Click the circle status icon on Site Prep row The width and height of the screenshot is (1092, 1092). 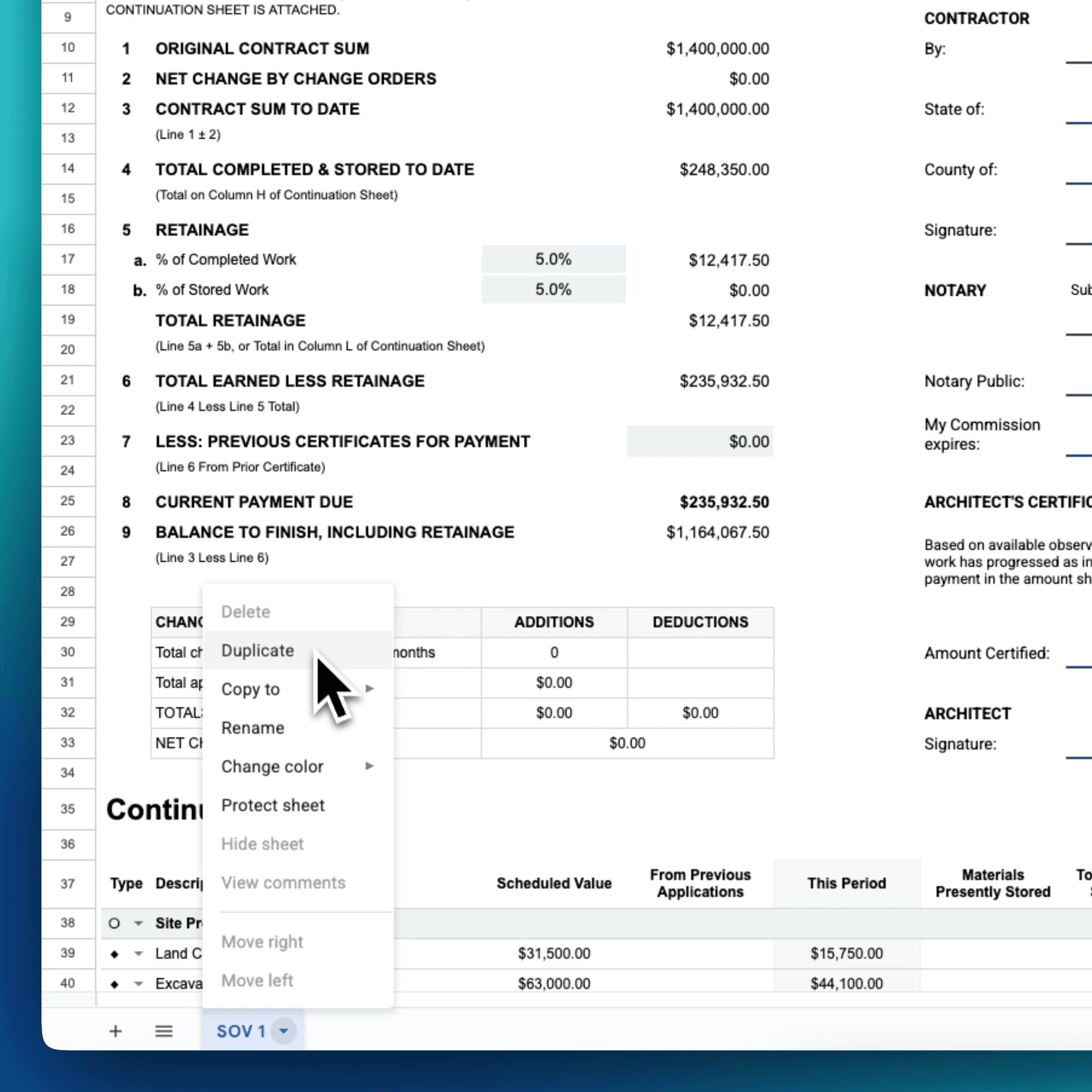(115, 923)
